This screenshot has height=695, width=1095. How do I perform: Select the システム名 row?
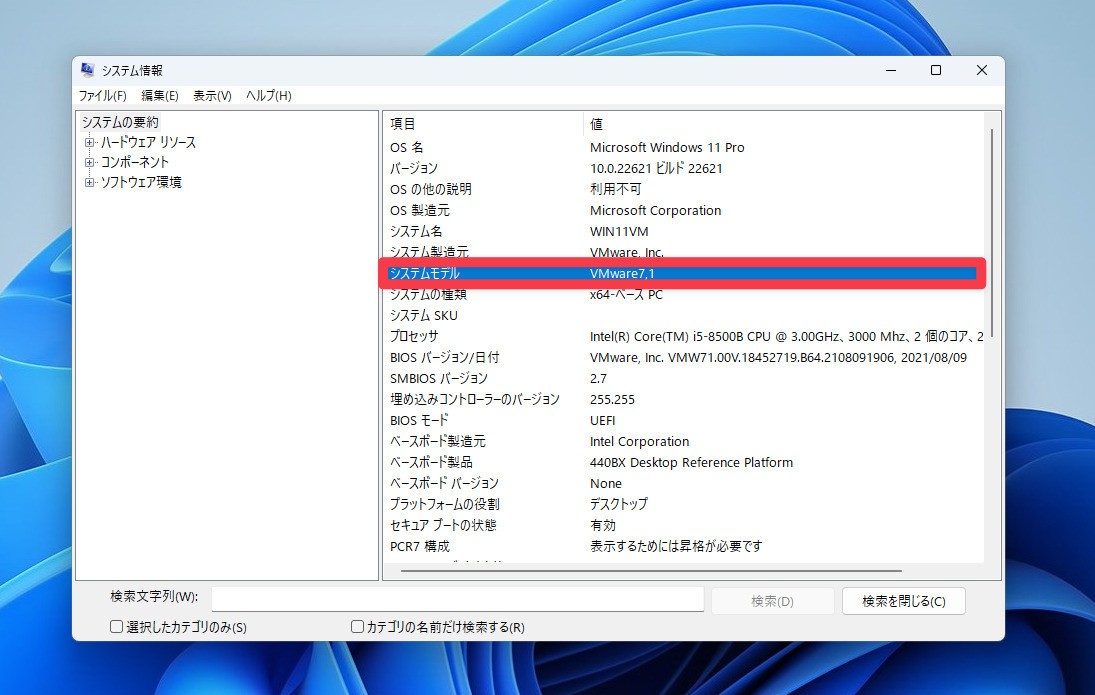click(x=684, y=231)
